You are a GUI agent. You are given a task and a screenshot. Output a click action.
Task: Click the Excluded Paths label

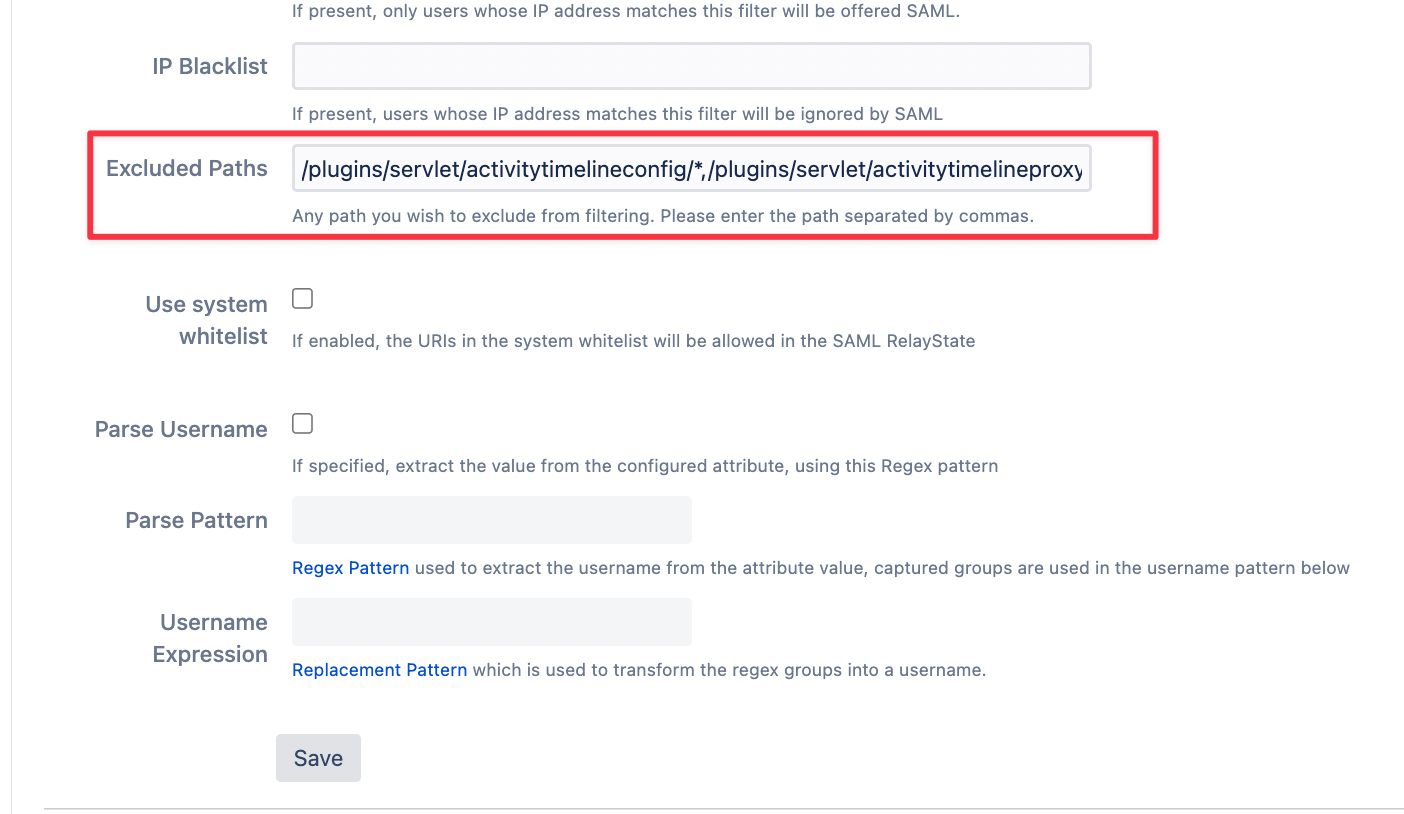pyautogui.click(x=186, y=169)
